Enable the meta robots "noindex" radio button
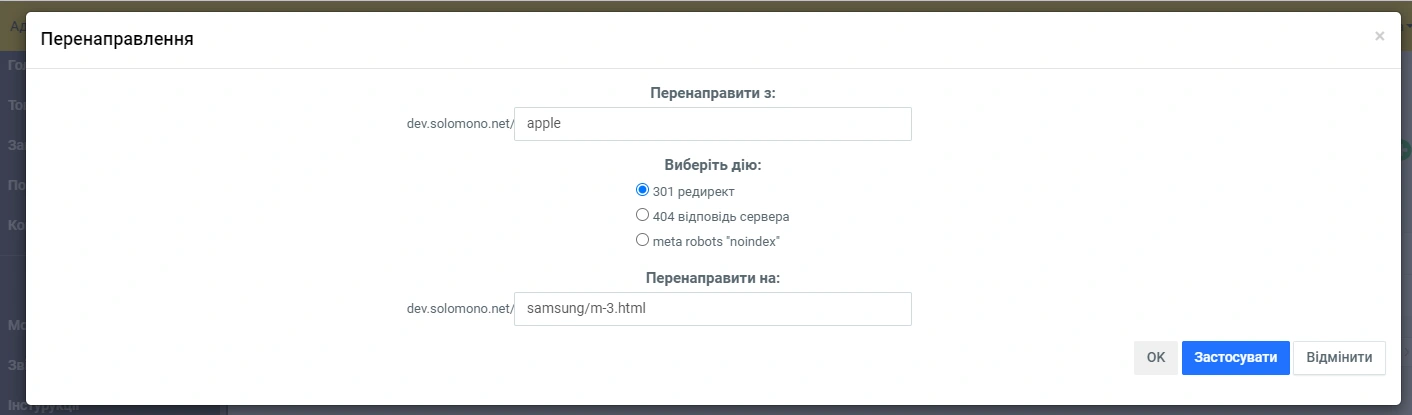The width and height of the screenshot is (1412, 415). click(x=643, y=240)
